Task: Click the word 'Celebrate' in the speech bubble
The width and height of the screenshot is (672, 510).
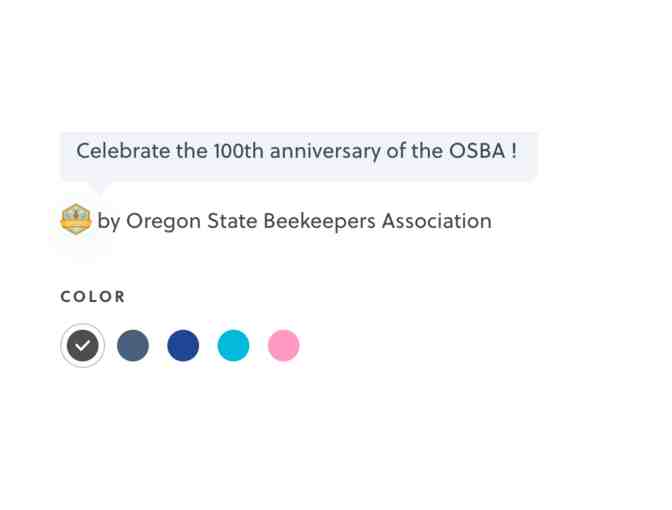Action: [122, 152]
